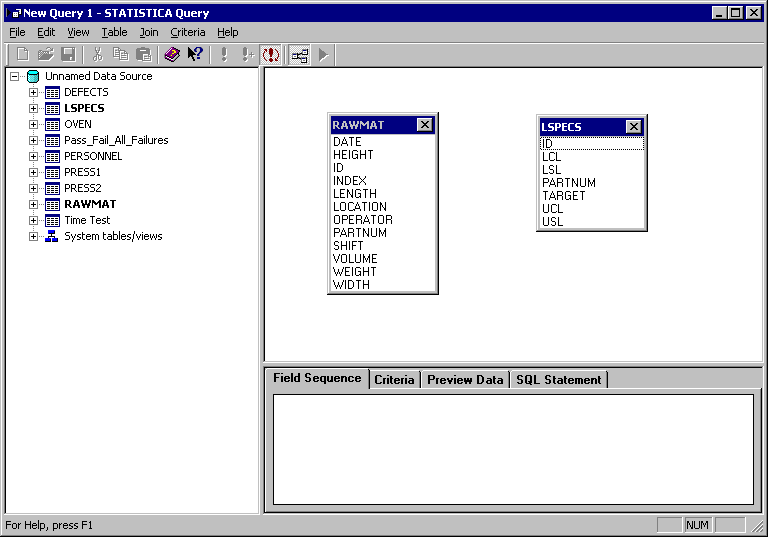Viewport: 768px width, 537px height.
Task: Close the RAWMAT table box
Action: pos(425,125)
